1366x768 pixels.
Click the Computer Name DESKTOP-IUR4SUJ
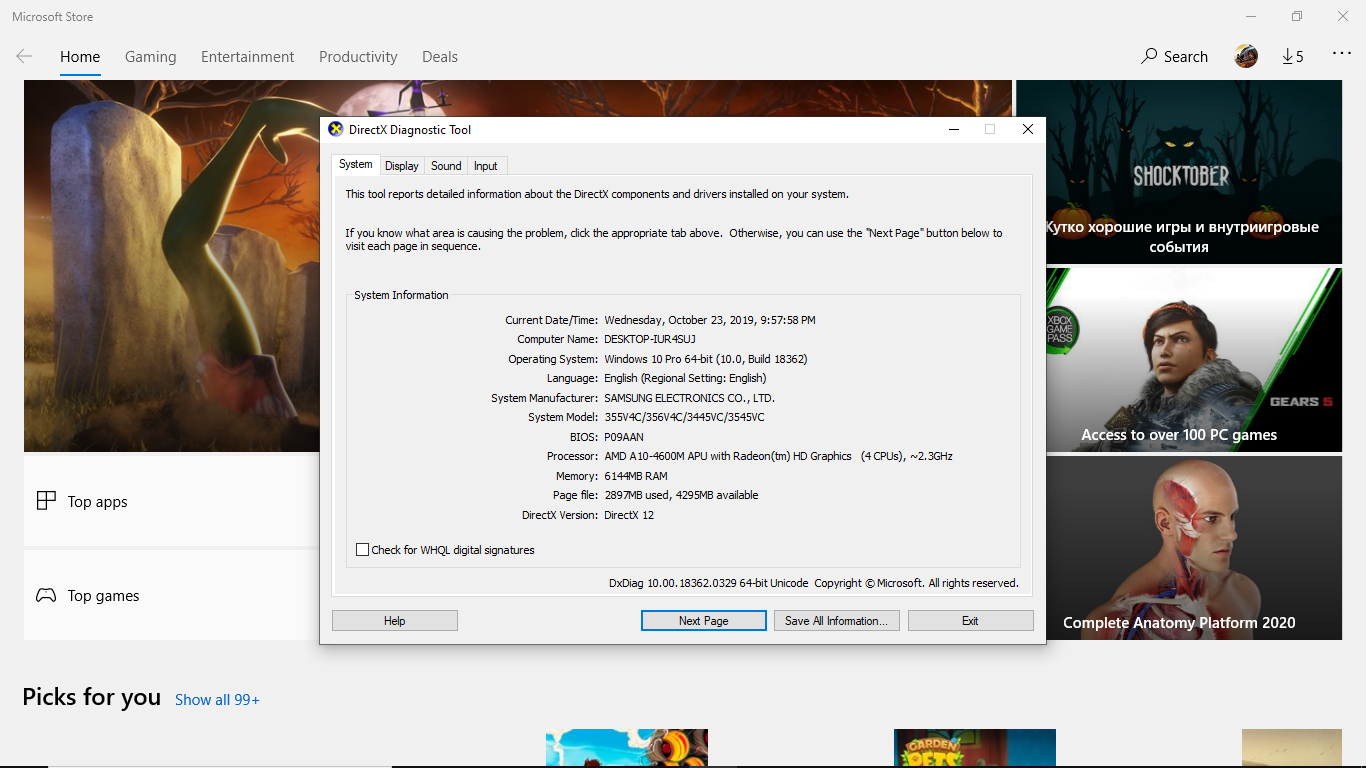650,339
